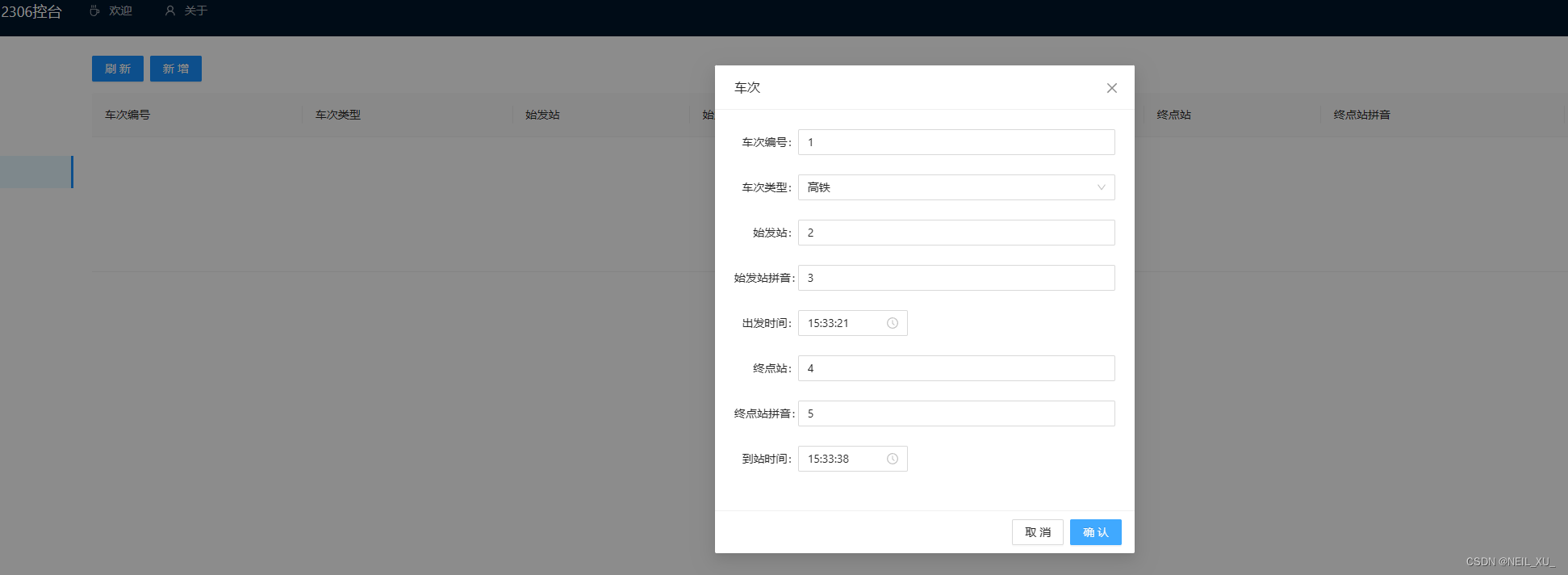Screen dimensions: 1568x575
Task: Close the 车次 dialog with the X icon
Action: (x=1111, y=88)
